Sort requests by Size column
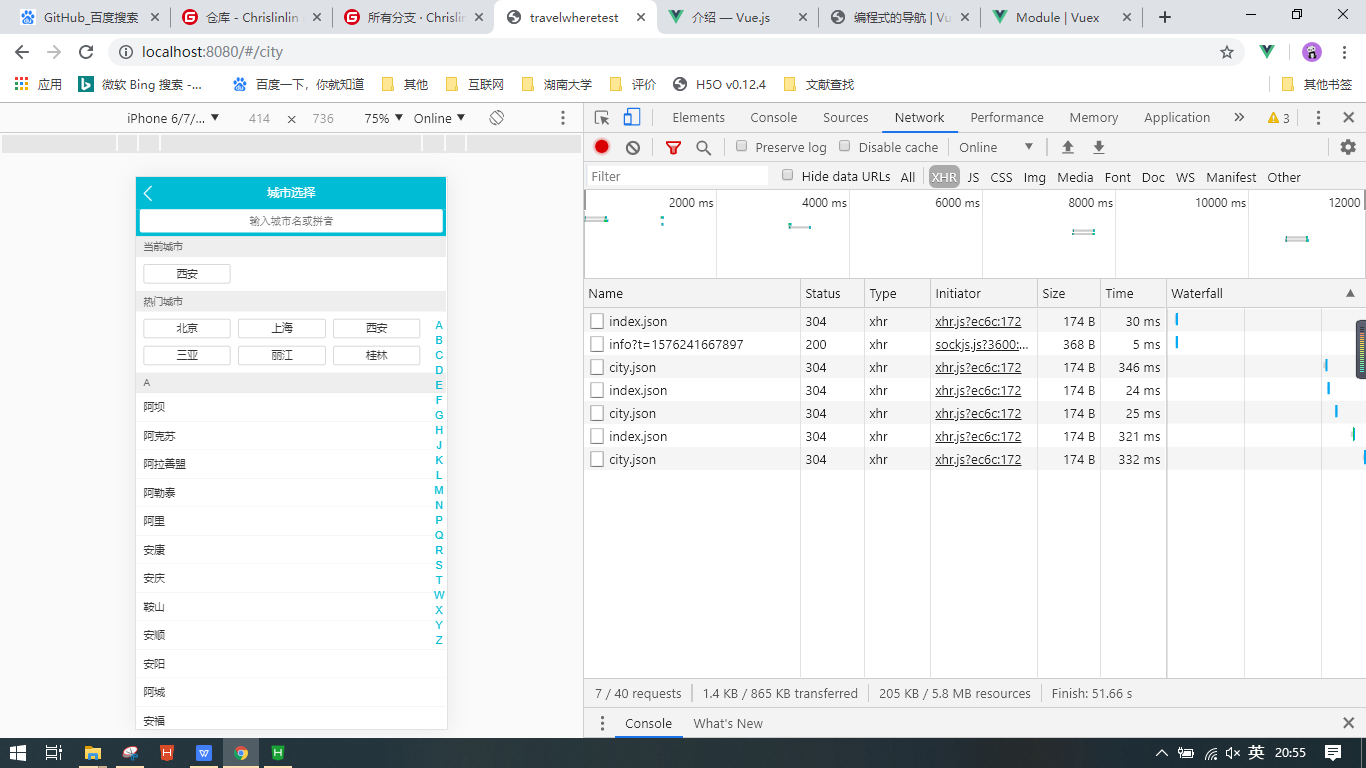Image resolution: width=1366 pixels, height=768 pixels. coord(1067,293)
